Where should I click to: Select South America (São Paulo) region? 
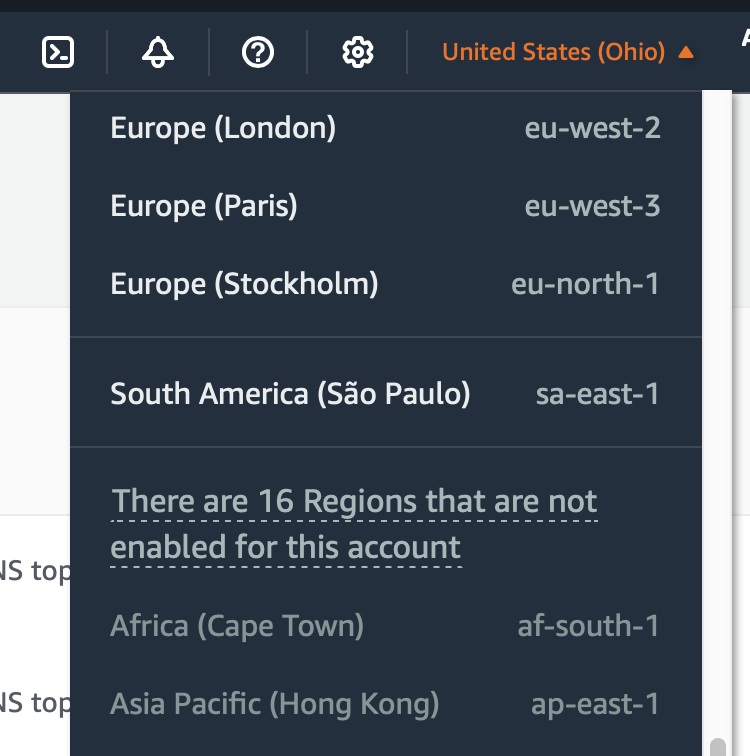[290, 393]
